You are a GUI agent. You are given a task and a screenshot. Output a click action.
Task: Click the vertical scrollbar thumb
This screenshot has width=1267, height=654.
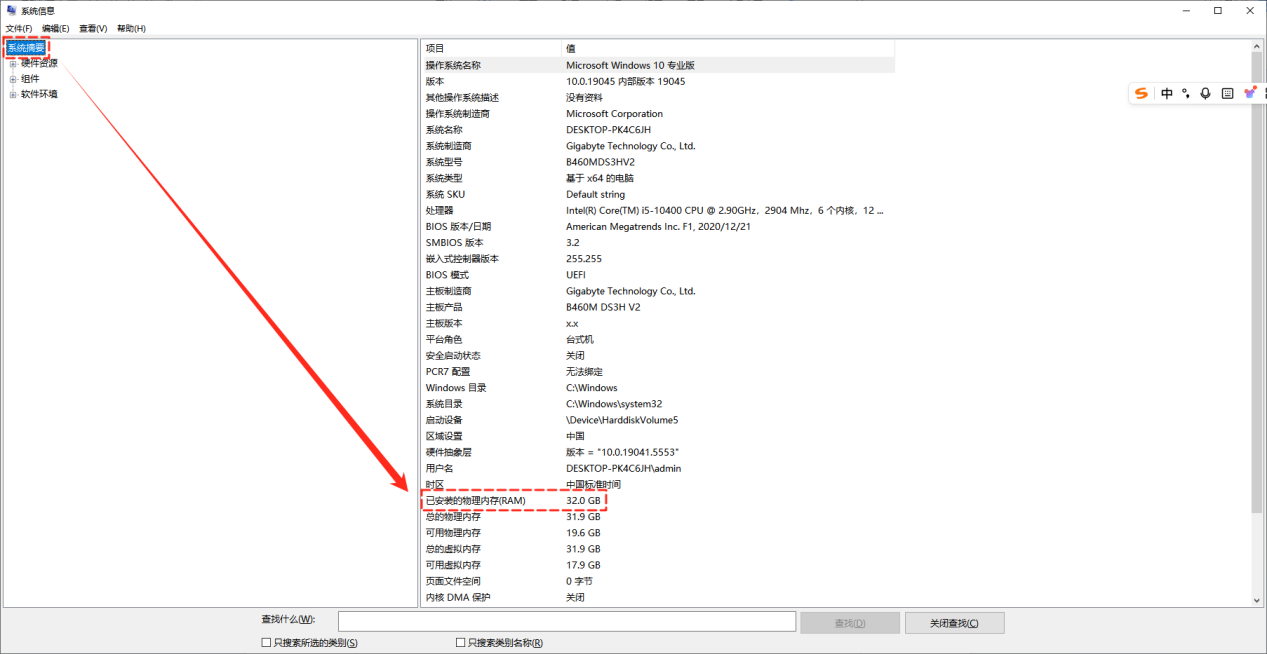click(x=1257, y=283)
